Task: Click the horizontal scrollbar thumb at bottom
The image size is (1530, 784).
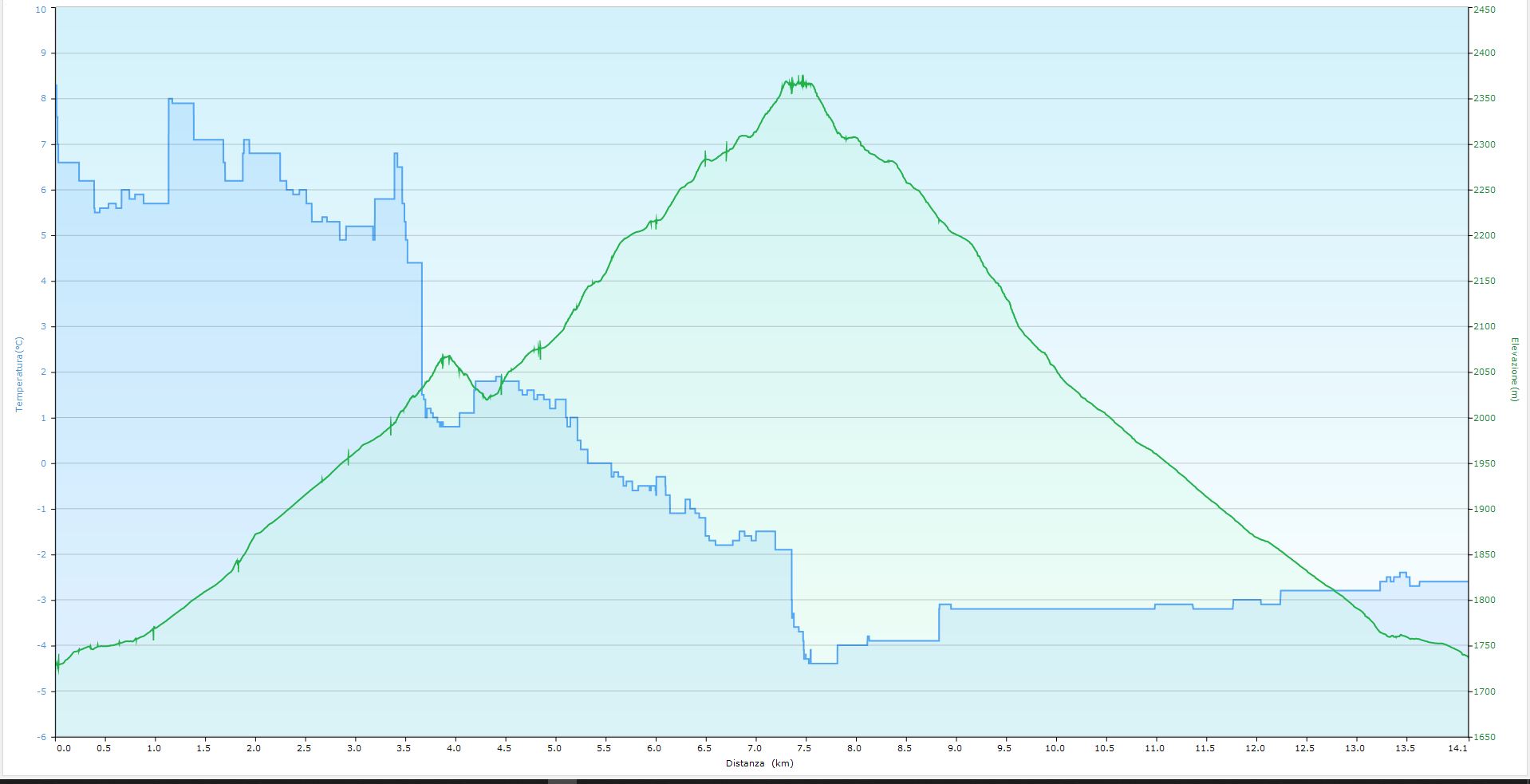Action: tap(562, 782)
